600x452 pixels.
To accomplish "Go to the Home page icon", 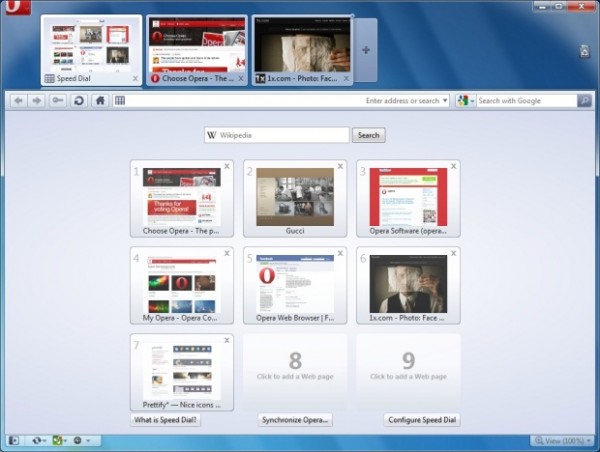I will 99,100.
